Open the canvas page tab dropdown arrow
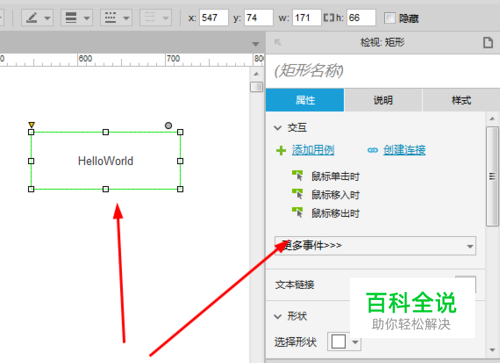 256,44
